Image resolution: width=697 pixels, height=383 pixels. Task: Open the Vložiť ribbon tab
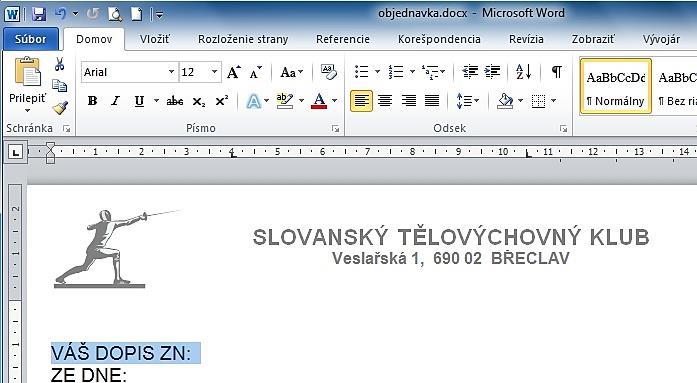tap(154, 39)
